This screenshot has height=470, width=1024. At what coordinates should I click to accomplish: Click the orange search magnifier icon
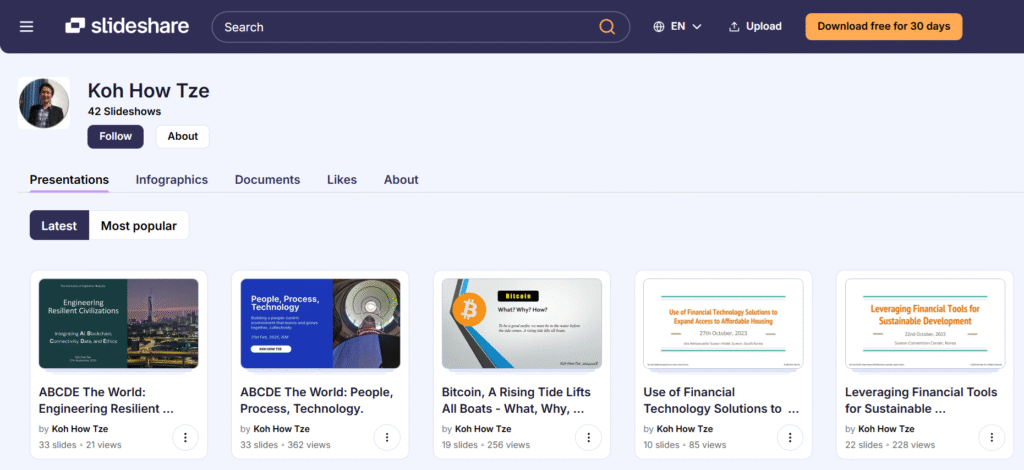(x=607, y=27)
